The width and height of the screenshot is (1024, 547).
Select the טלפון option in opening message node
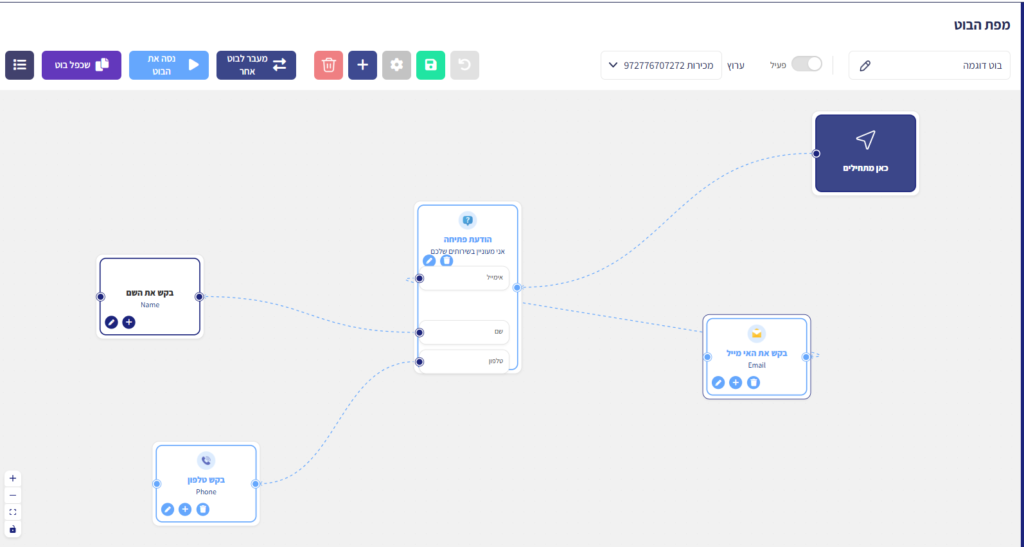(x=464, y=361)
